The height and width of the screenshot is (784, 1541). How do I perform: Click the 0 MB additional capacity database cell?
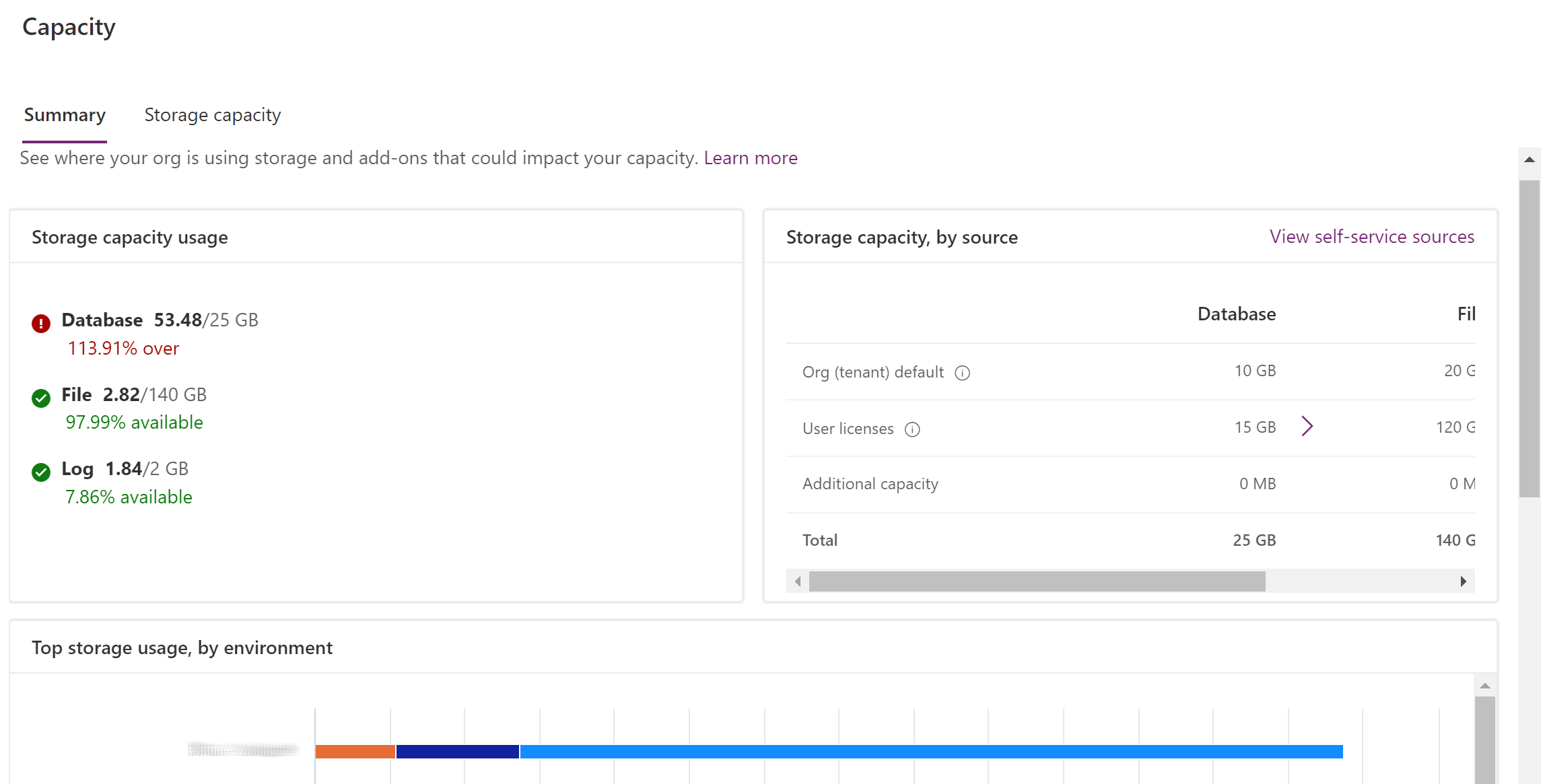coord(1258,484)
